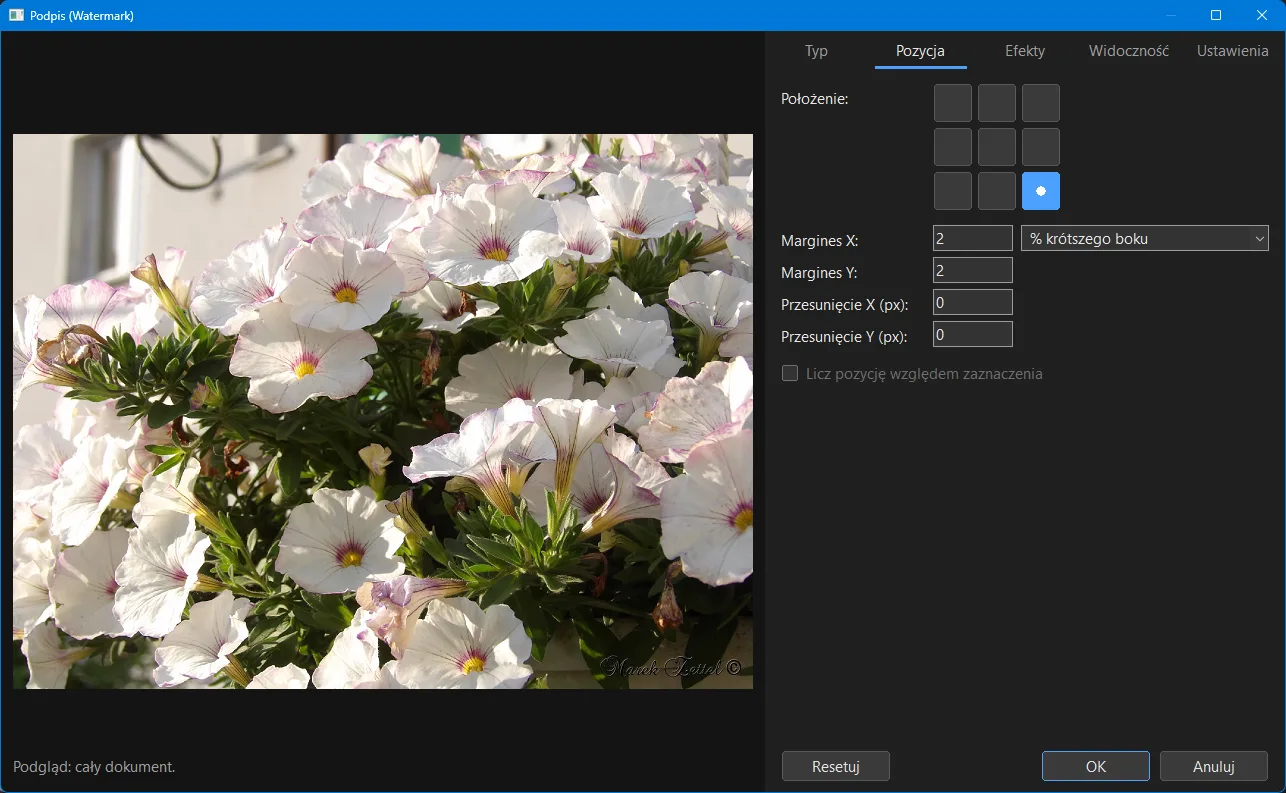The height and width of the screenshot is (793, 1286).
Task: Select bottom-left watermark position square
Action: (x=953, y=191)
